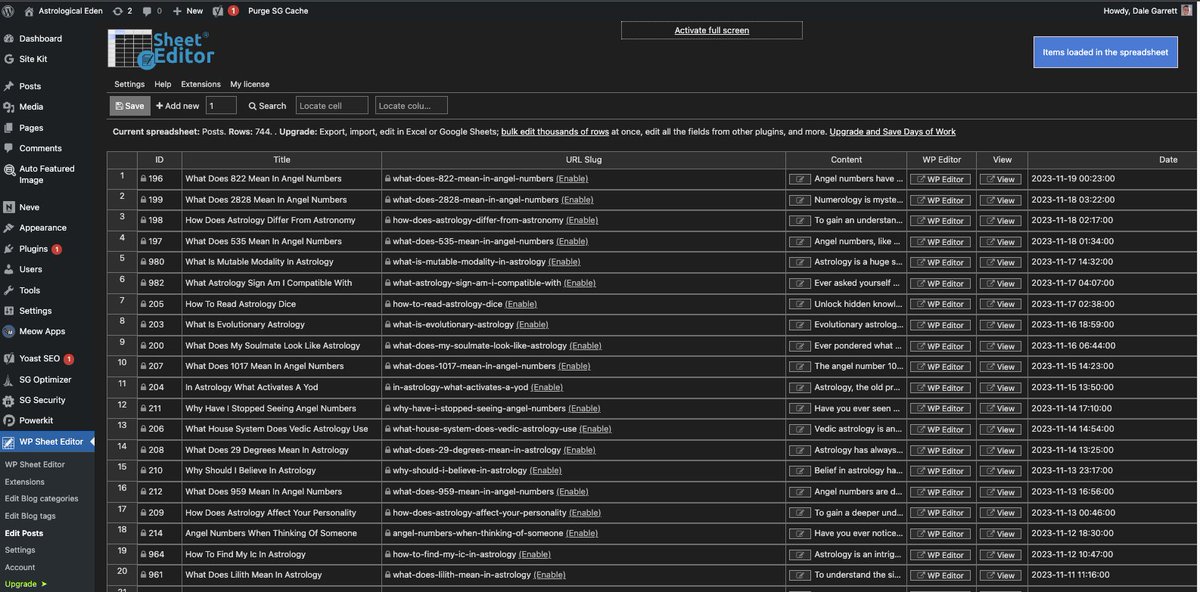Click Purge SG Cache in admin bar
1200x592 pixels.
pos(278,10)
